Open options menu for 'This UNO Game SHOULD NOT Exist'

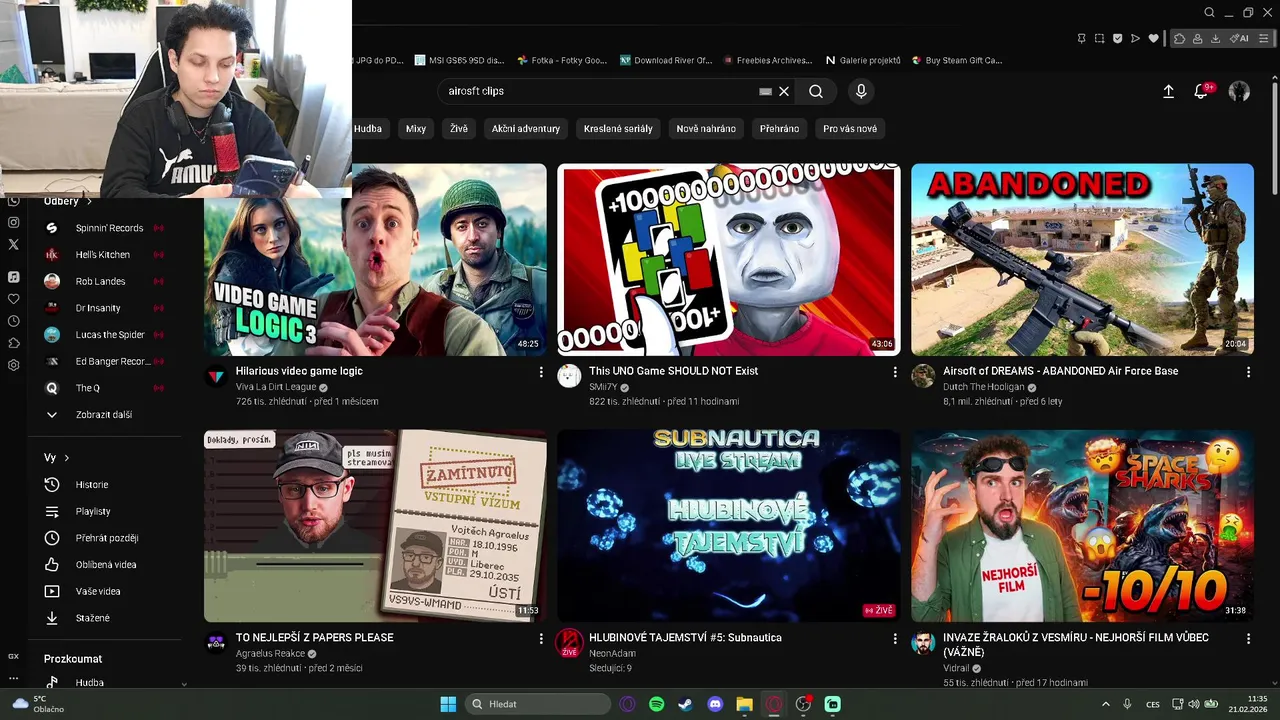coord(895,372)
